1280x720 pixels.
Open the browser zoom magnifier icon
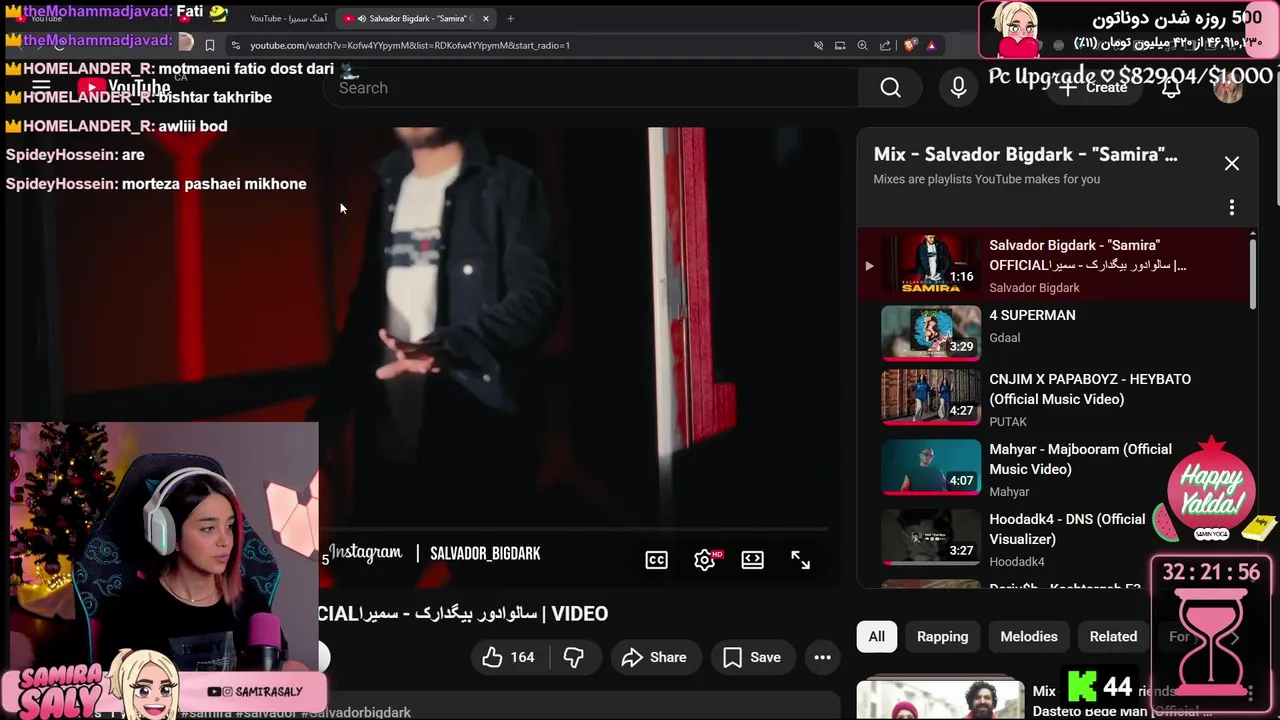tap(862, 45)
